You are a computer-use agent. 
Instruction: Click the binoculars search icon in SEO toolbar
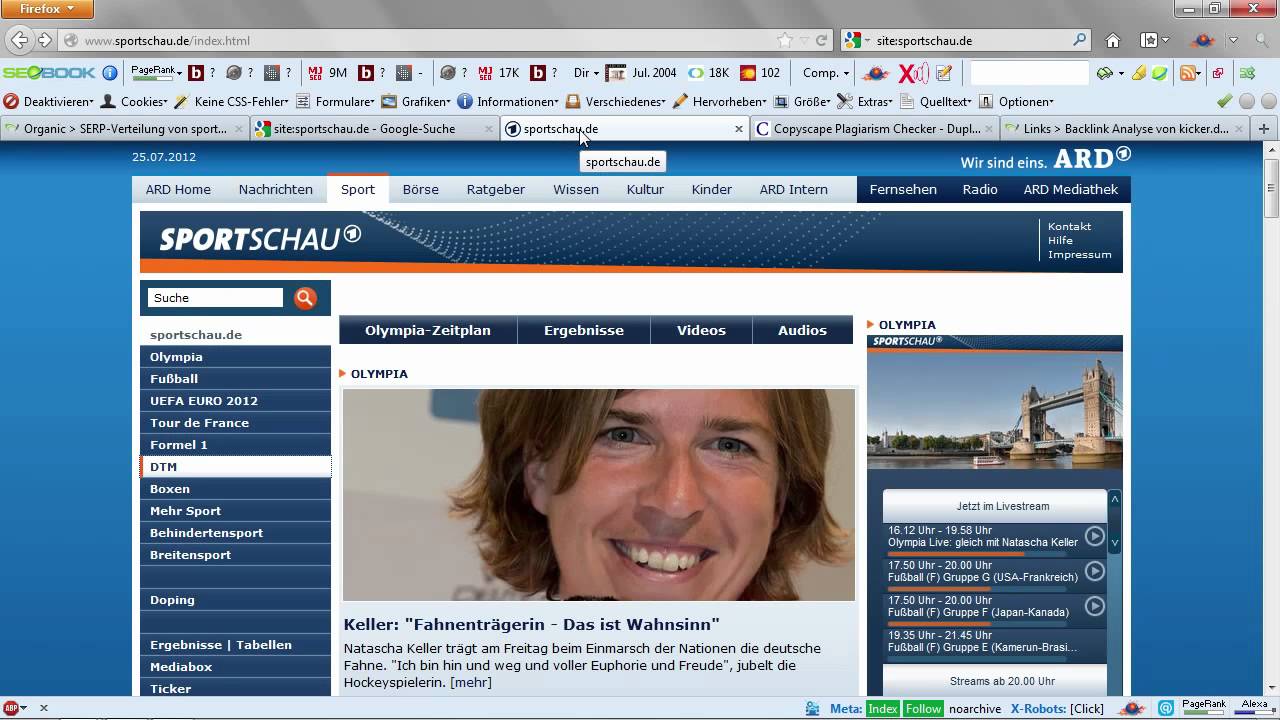click(1104, 73)
